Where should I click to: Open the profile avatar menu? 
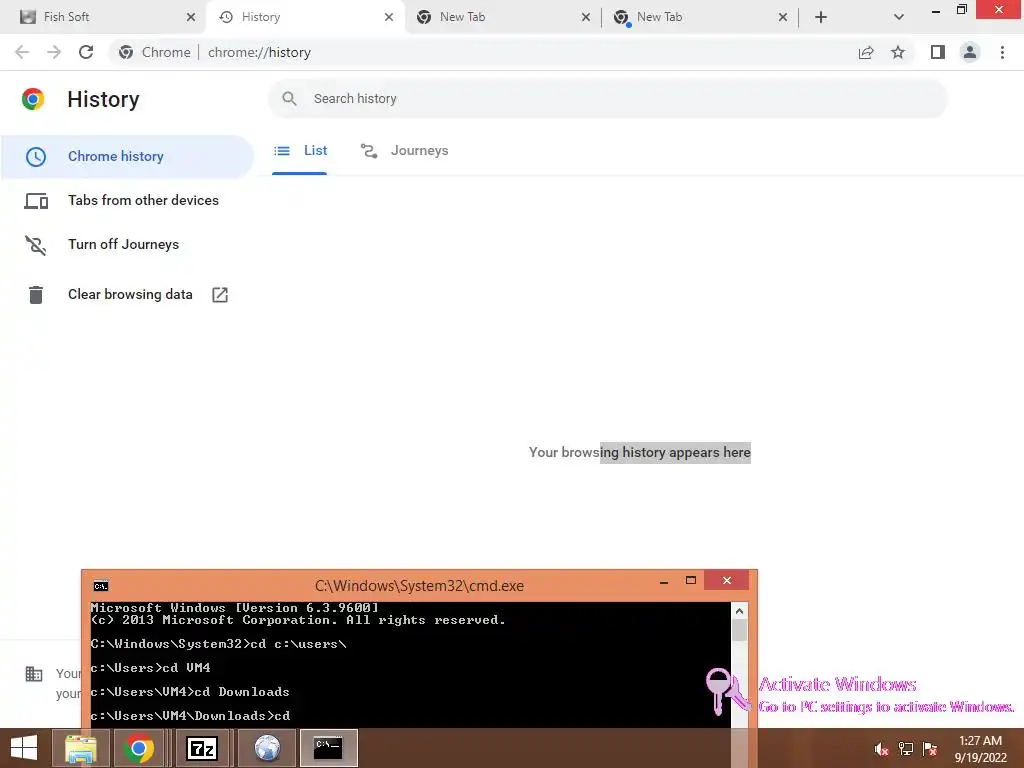click(970, 52)
